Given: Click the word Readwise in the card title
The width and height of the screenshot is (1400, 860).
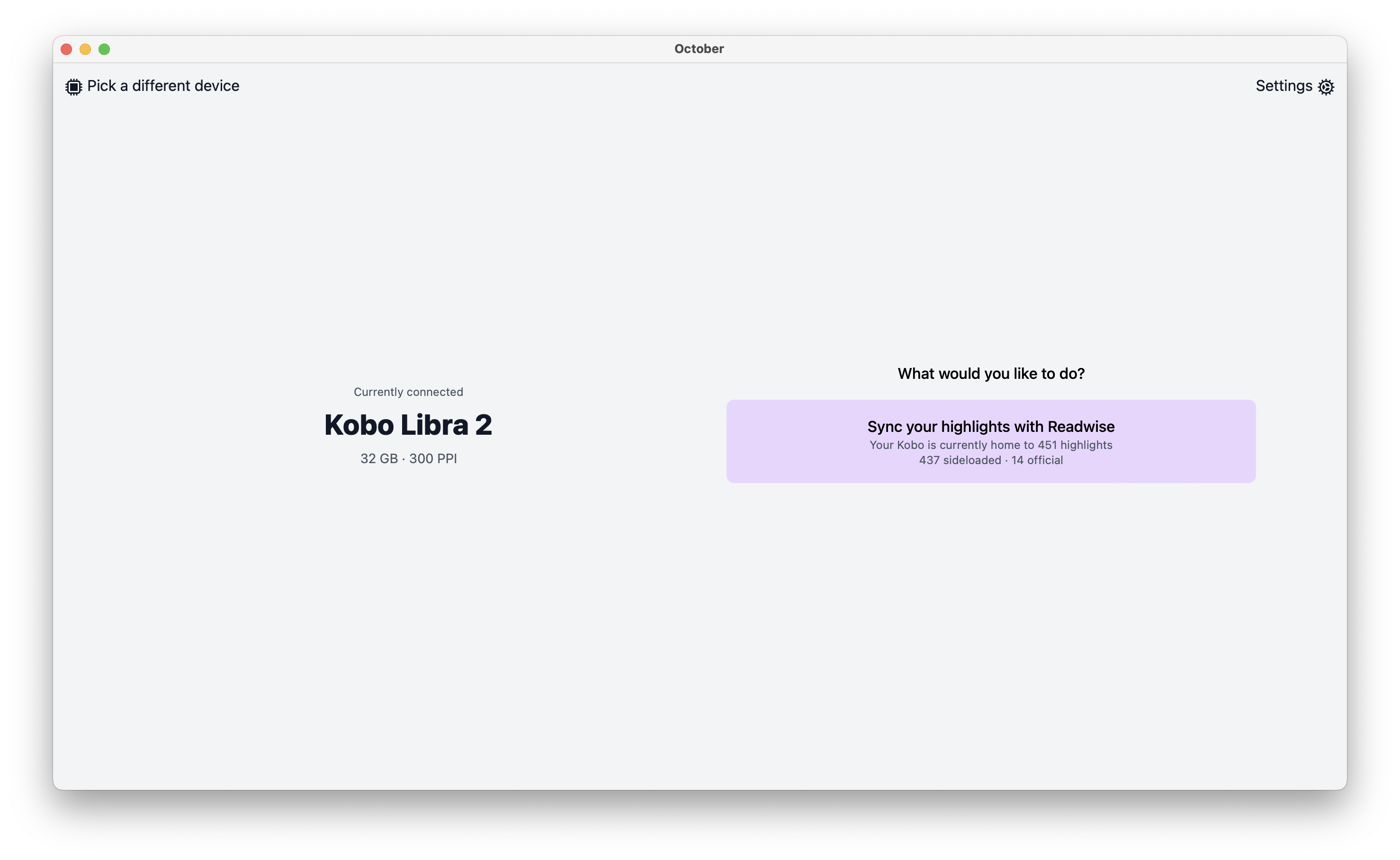Looking at the screenshot, I should [x=1081, y=427].
